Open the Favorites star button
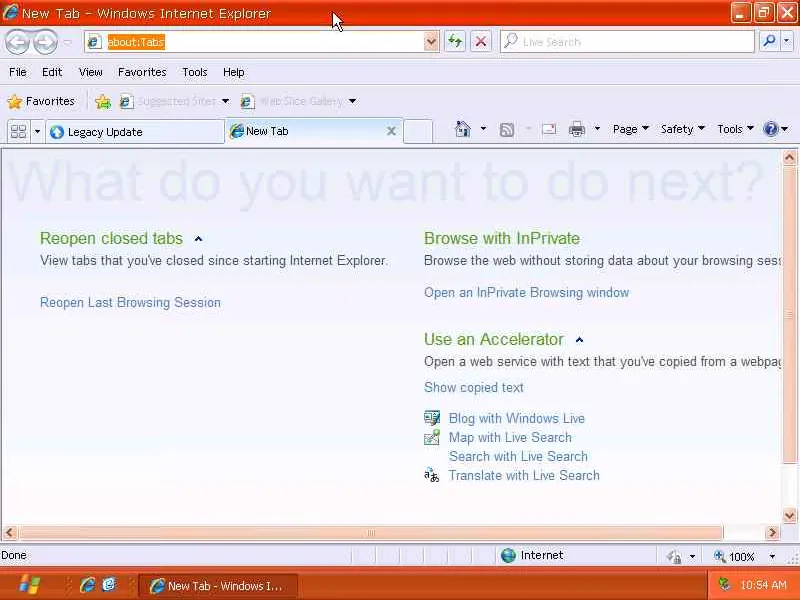Viewport: 800px width, 600px height. pos(41,102)
